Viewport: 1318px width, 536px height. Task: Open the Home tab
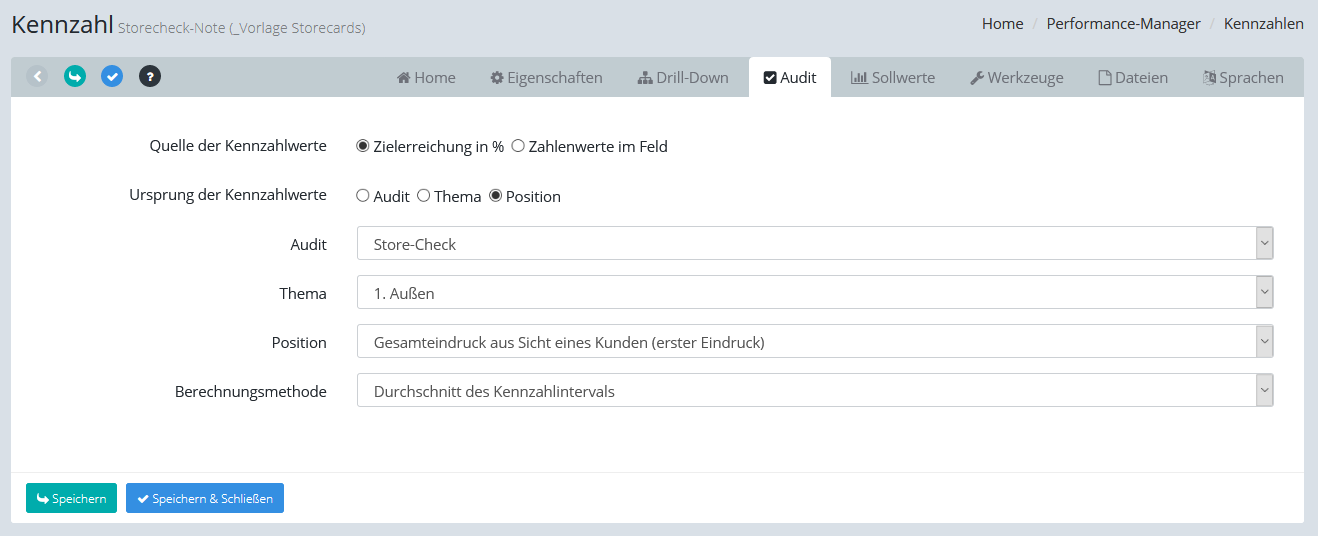(x=426, y=78)
